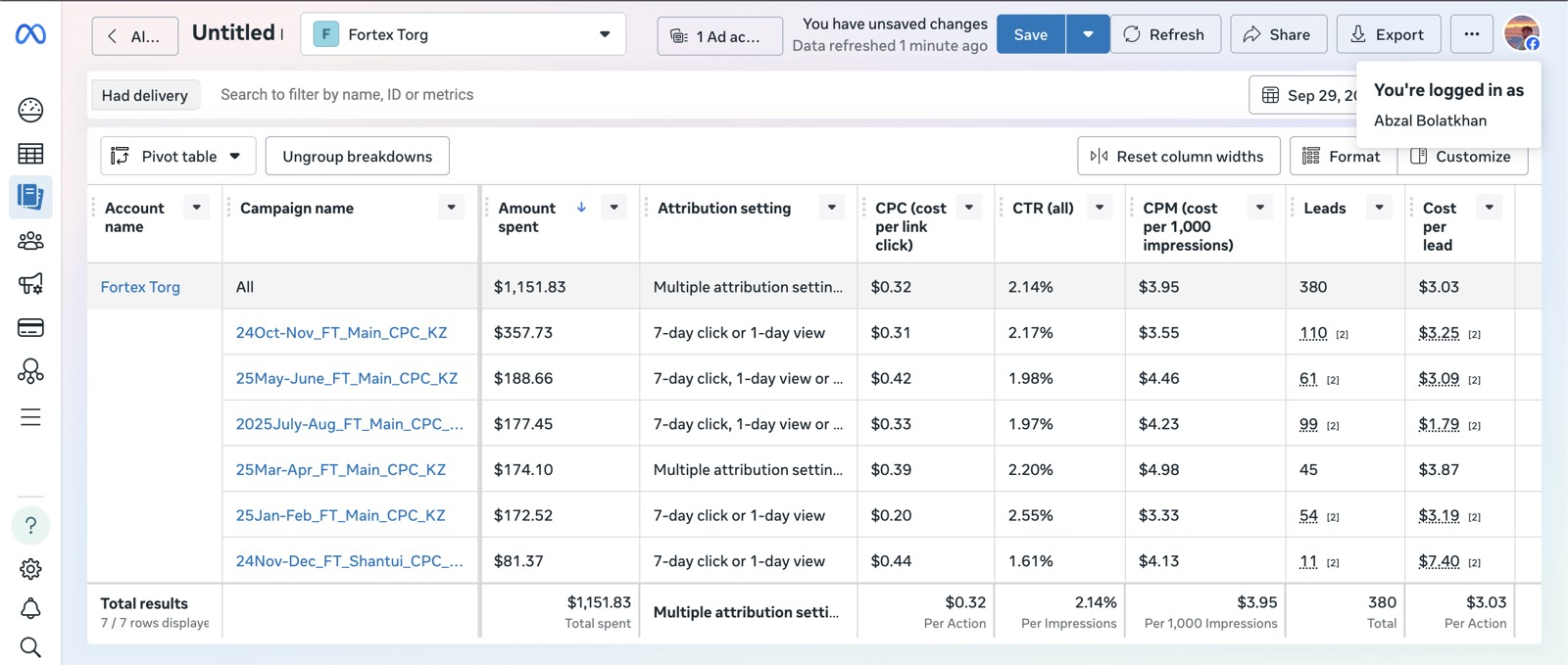Click the $3.25 cost per lead value
The width and height of the screenshot is (1568, 665).
pyautogui.click(x=1439, y=333)
